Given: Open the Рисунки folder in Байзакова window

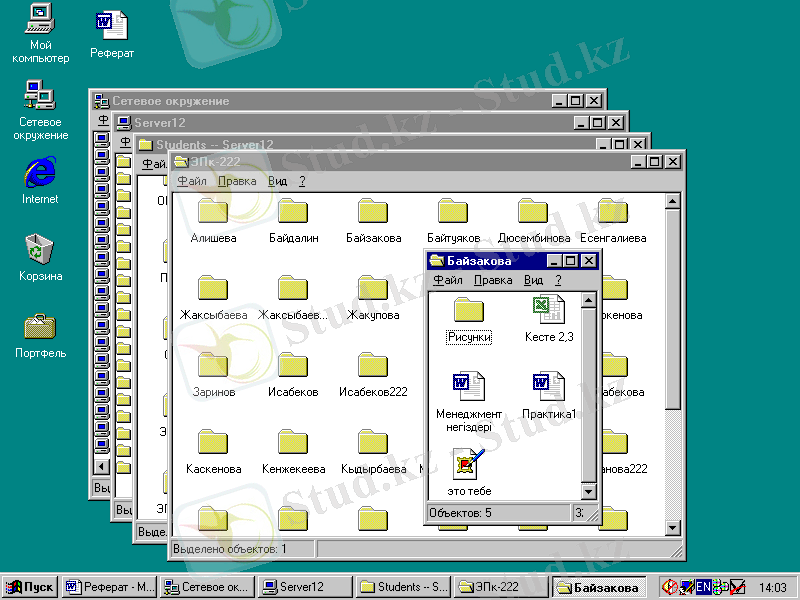Looking at the screenshot, I should [468, 310].
